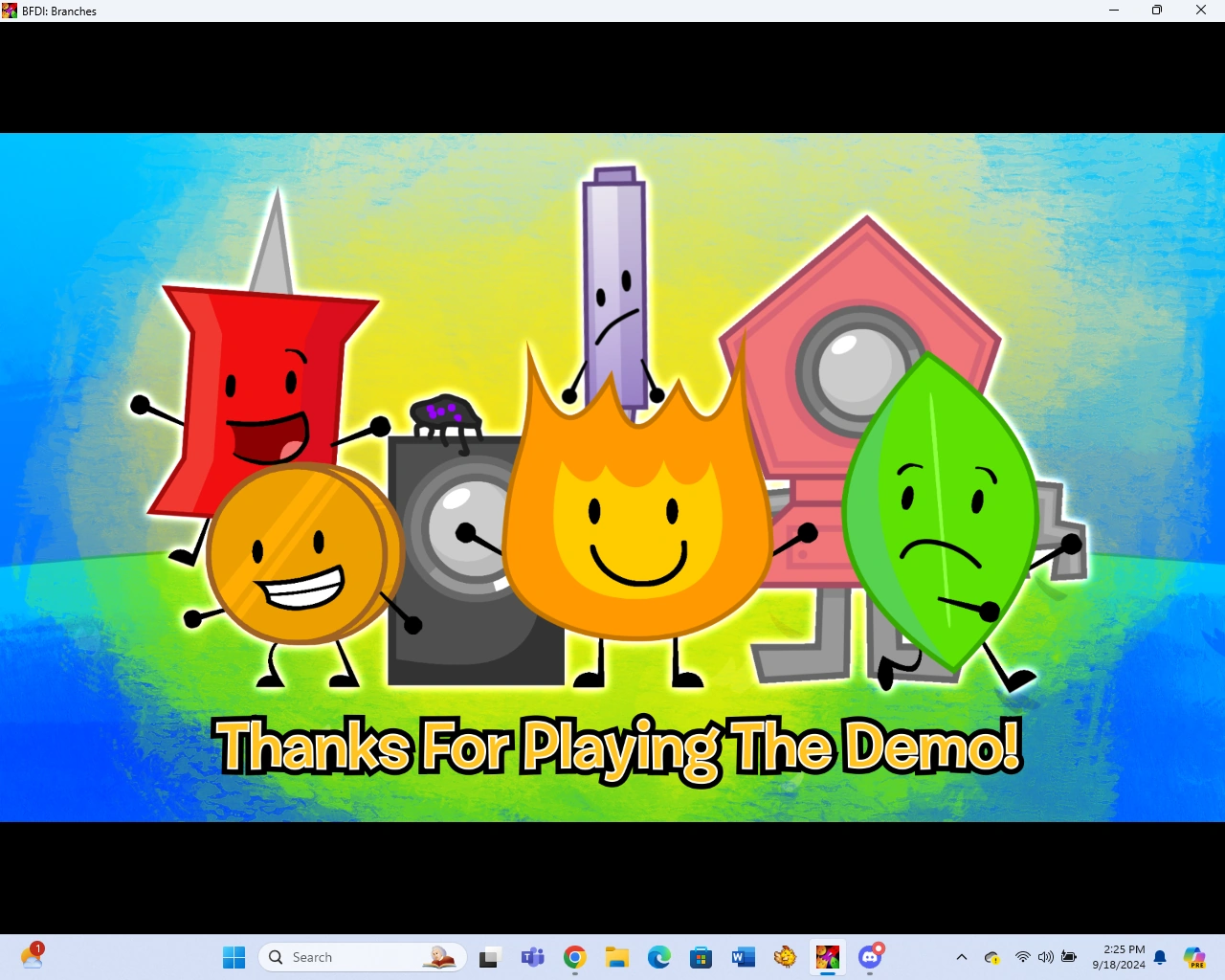The image size is (1225, 980).
Task: Open File Explorer
Action: click(616, 956)
